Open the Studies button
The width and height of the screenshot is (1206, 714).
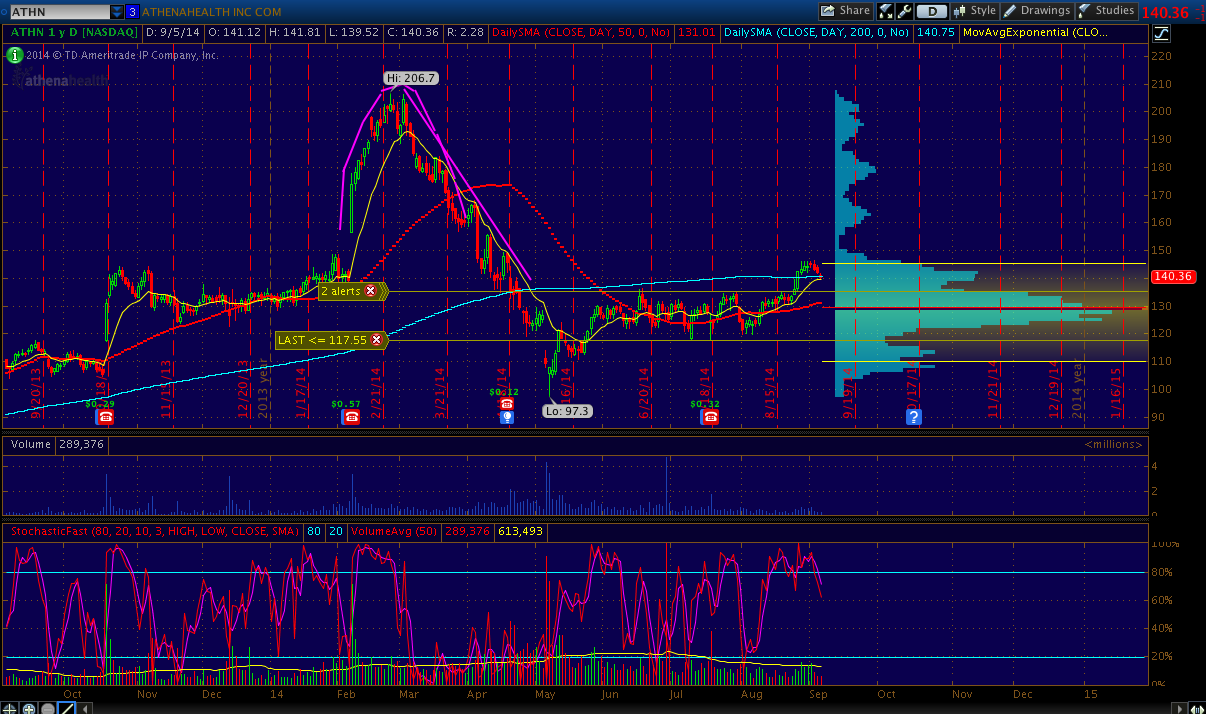pos(1107,11)
